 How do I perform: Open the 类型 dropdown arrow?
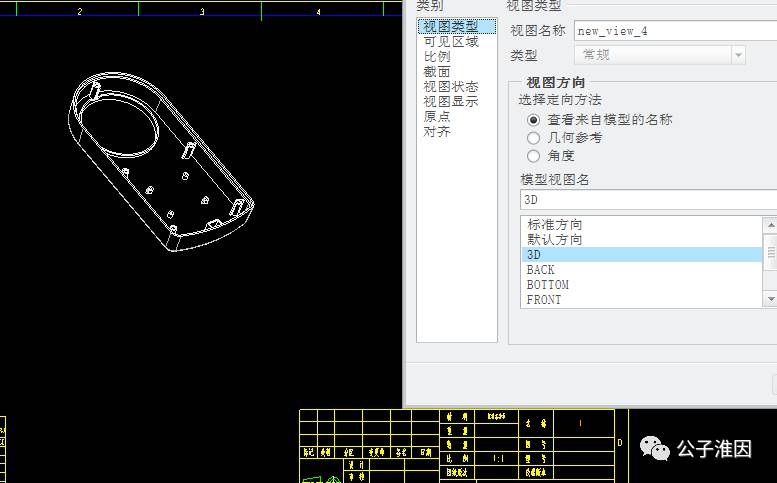point(738,55)
